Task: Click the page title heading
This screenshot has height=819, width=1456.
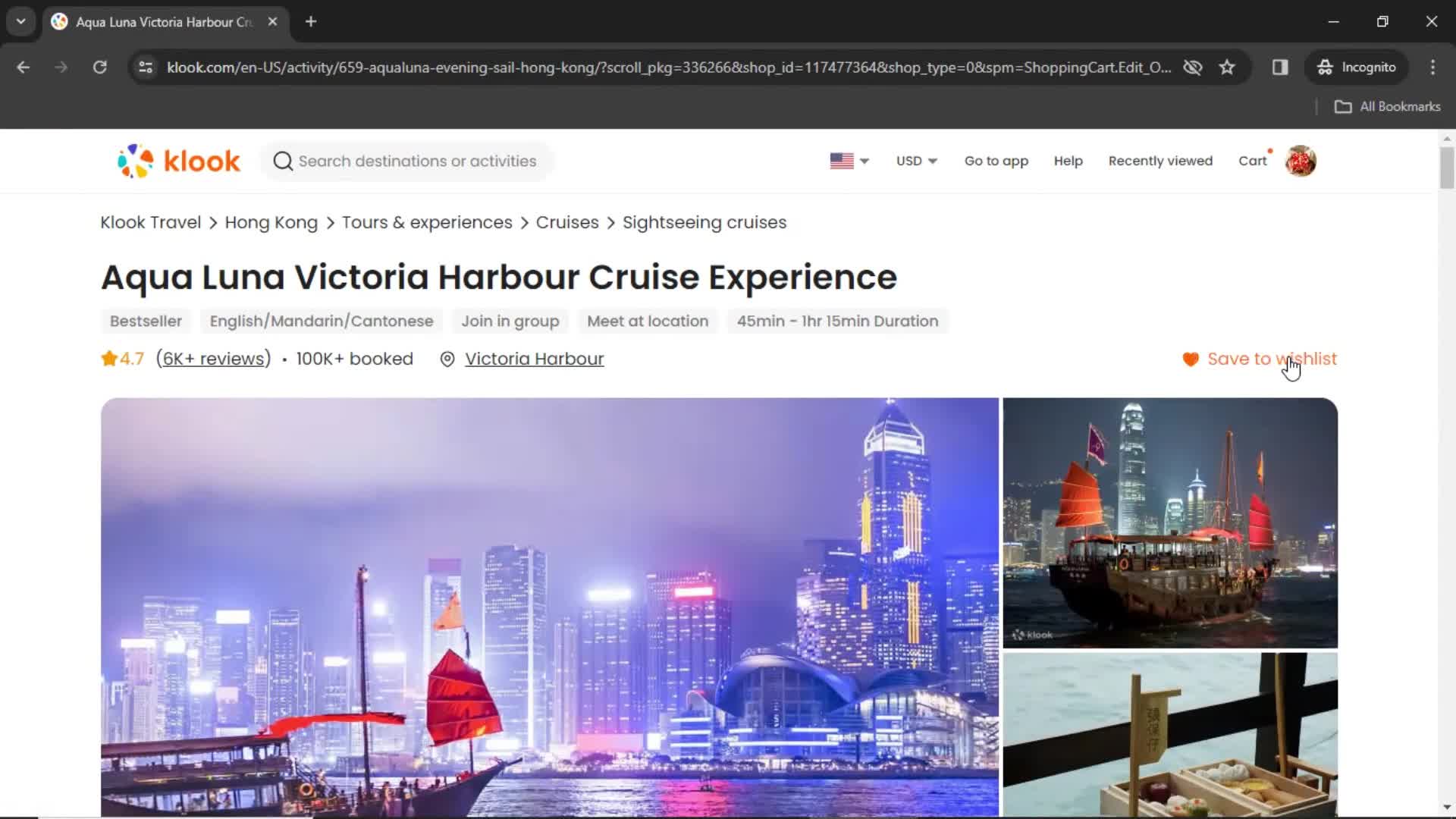Action: pyautogui.click(x=499, y=278)
